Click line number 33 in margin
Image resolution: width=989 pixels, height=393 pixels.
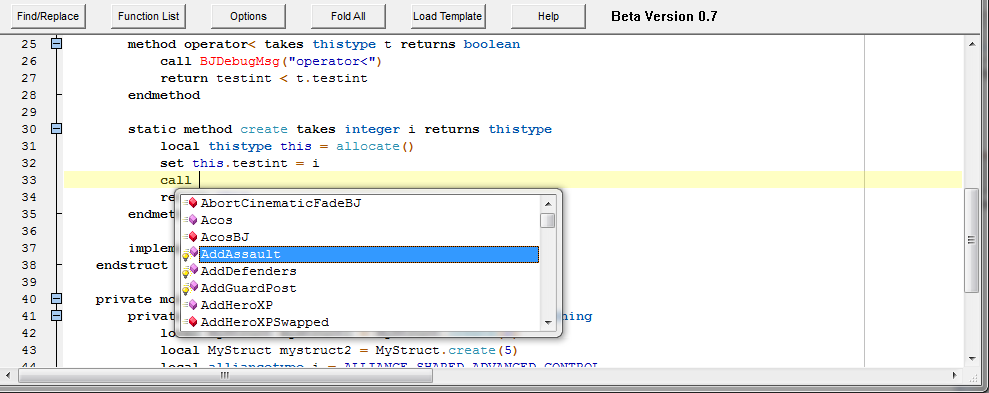tap(29, 180)
